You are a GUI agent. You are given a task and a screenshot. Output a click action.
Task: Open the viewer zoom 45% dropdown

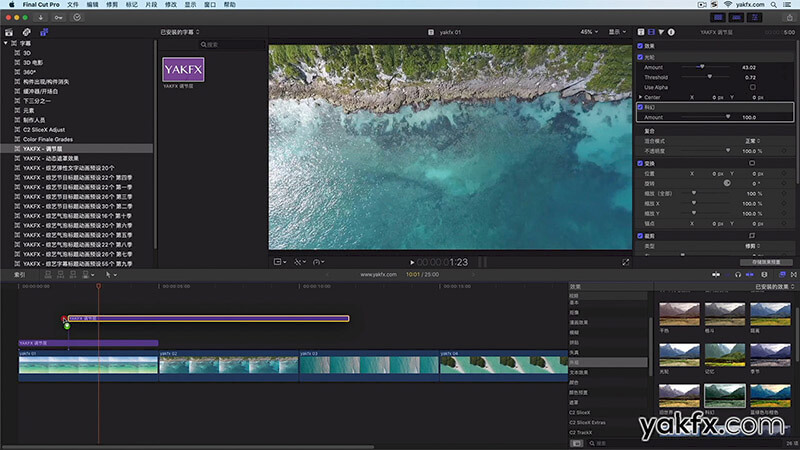tap(589, 32)
